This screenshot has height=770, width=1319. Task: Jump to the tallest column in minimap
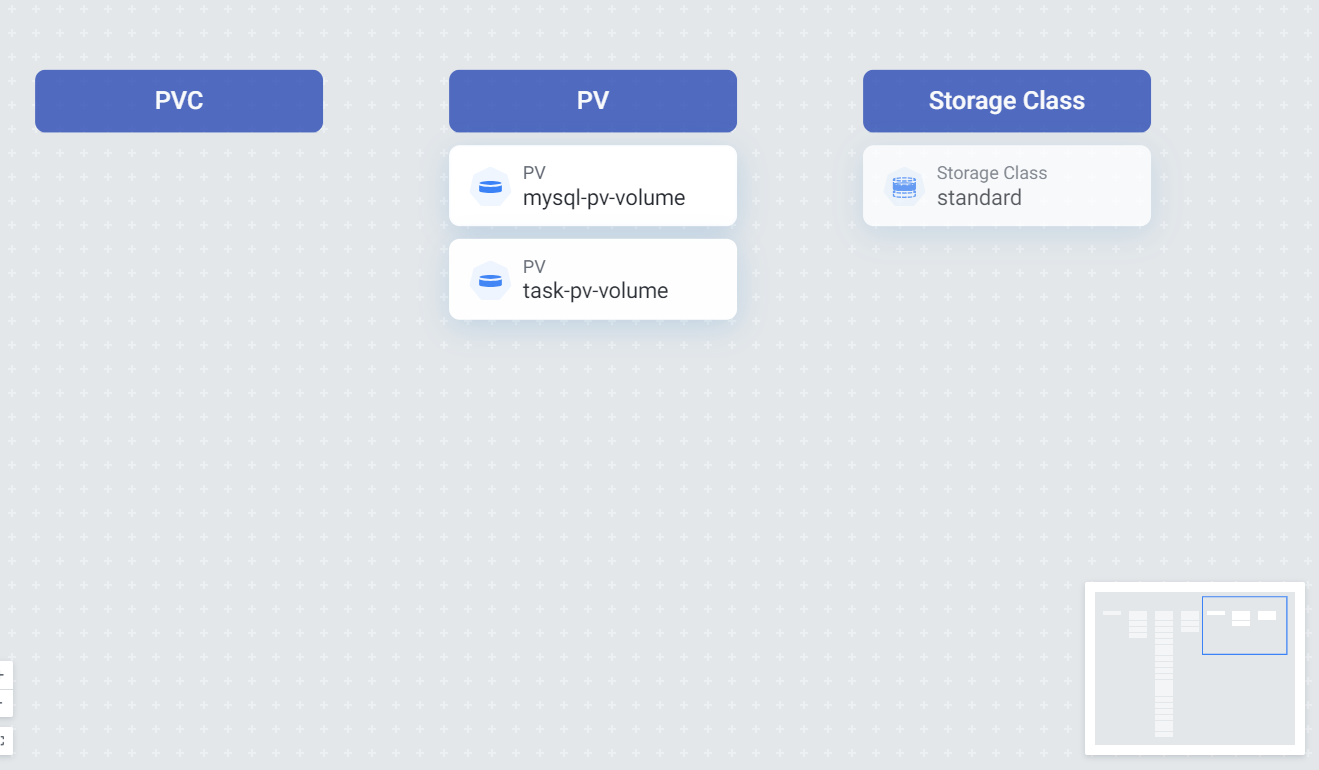(1164, 673)
